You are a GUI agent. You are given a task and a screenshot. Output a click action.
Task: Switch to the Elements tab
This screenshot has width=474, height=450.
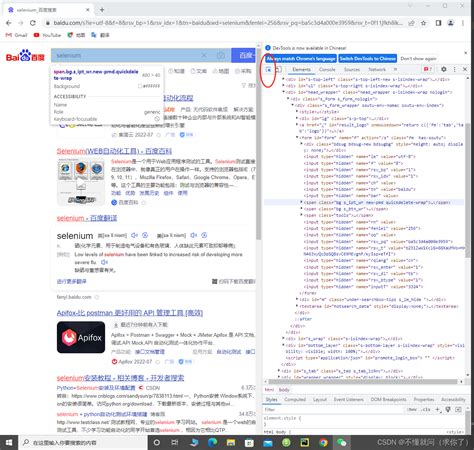tap(301, 69)
